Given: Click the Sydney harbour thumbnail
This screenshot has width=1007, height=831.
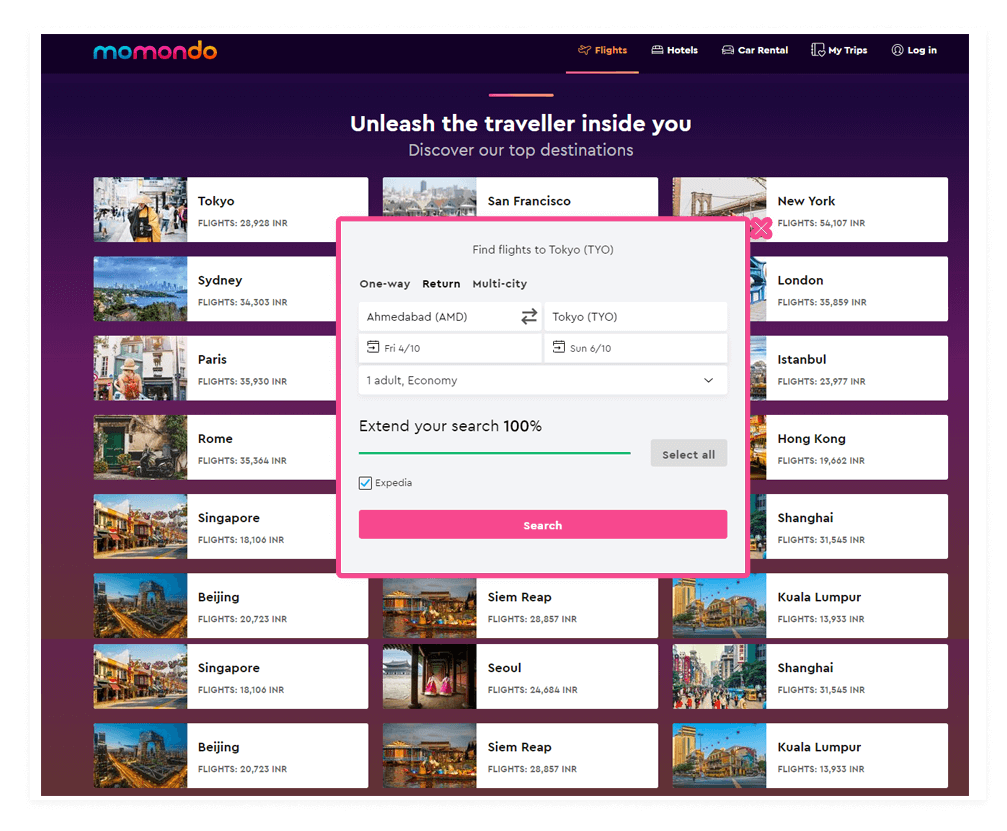Looking at the screenshot, I should 140,289.
